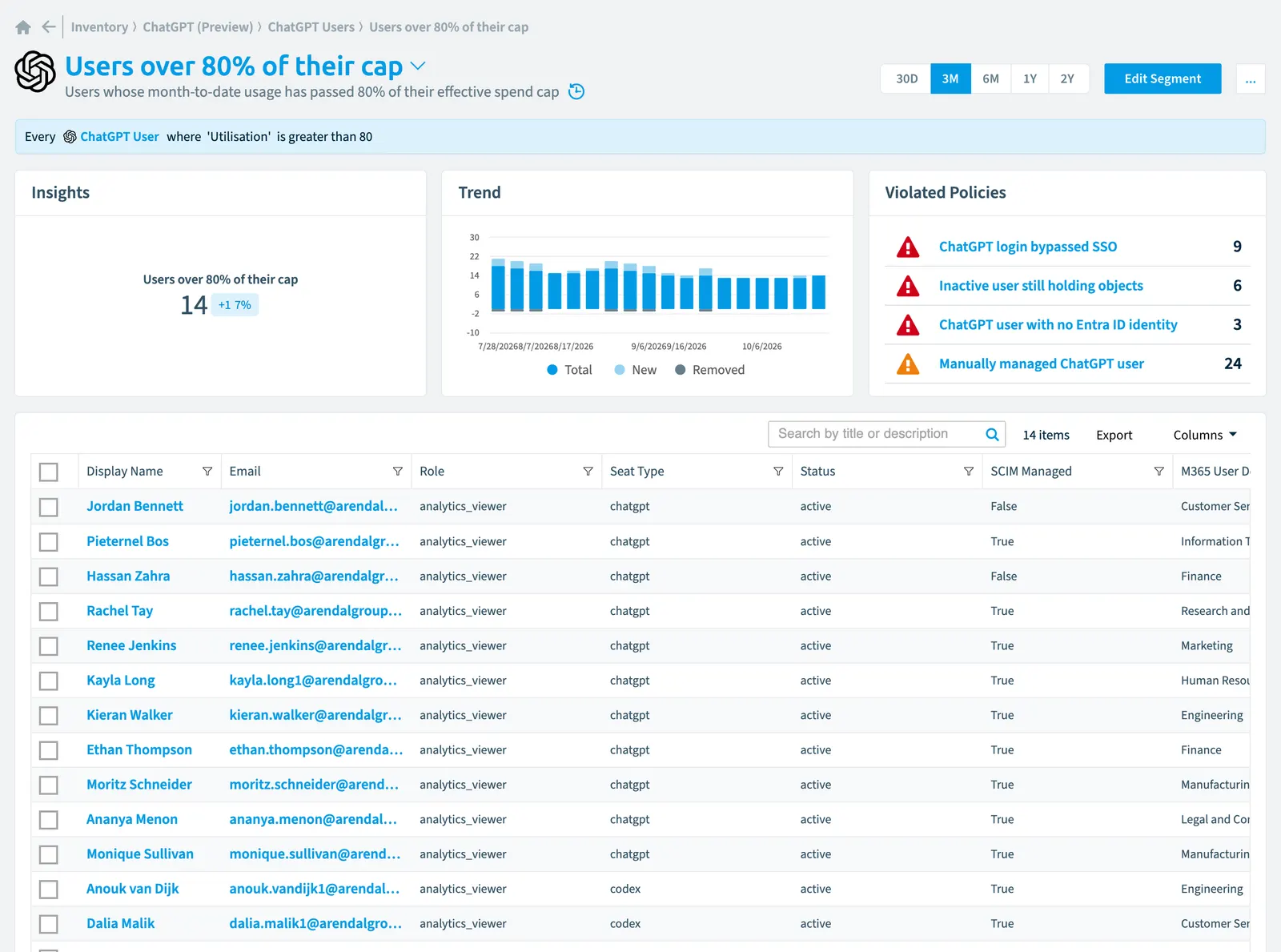Open Status column filter icon

click(969, 472)
